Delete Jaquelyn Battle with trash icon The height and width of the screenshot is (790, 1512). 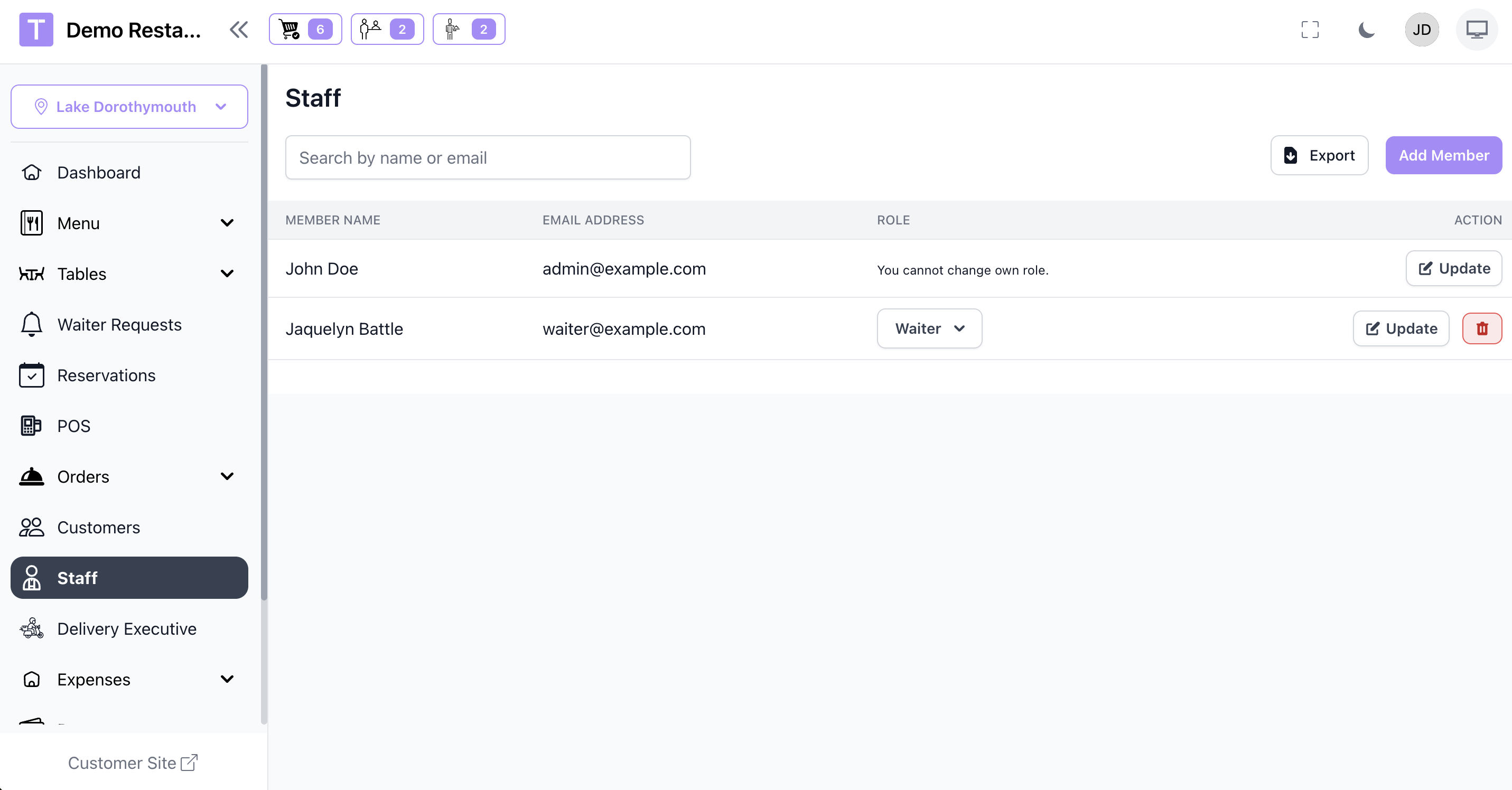1481,328
